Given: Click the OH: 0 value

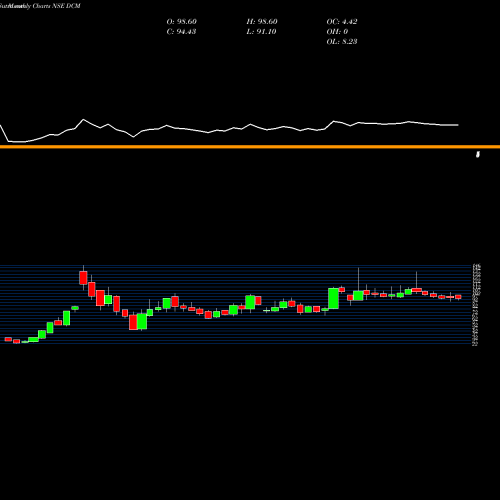Looking at the screenshot, I should click(337, 32).
